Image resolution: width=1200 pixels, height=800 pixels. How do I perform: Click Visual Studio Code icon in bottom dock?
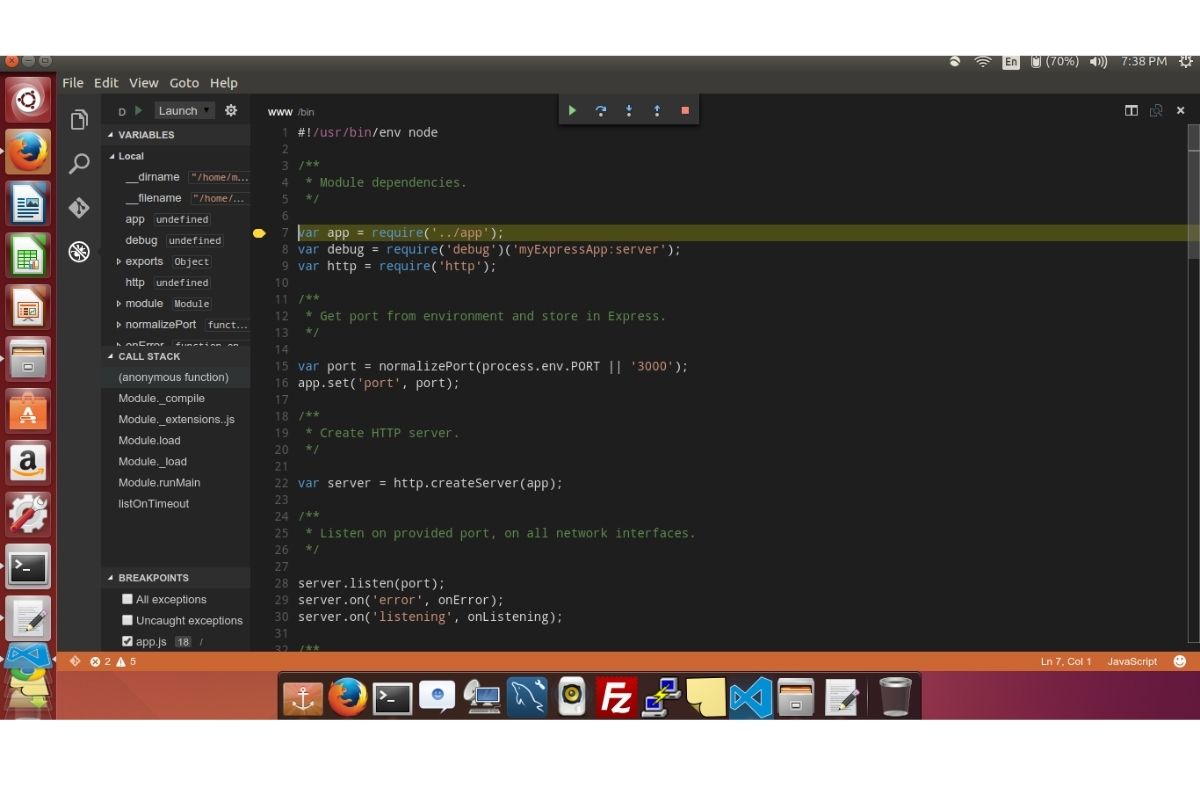[750, 697]
